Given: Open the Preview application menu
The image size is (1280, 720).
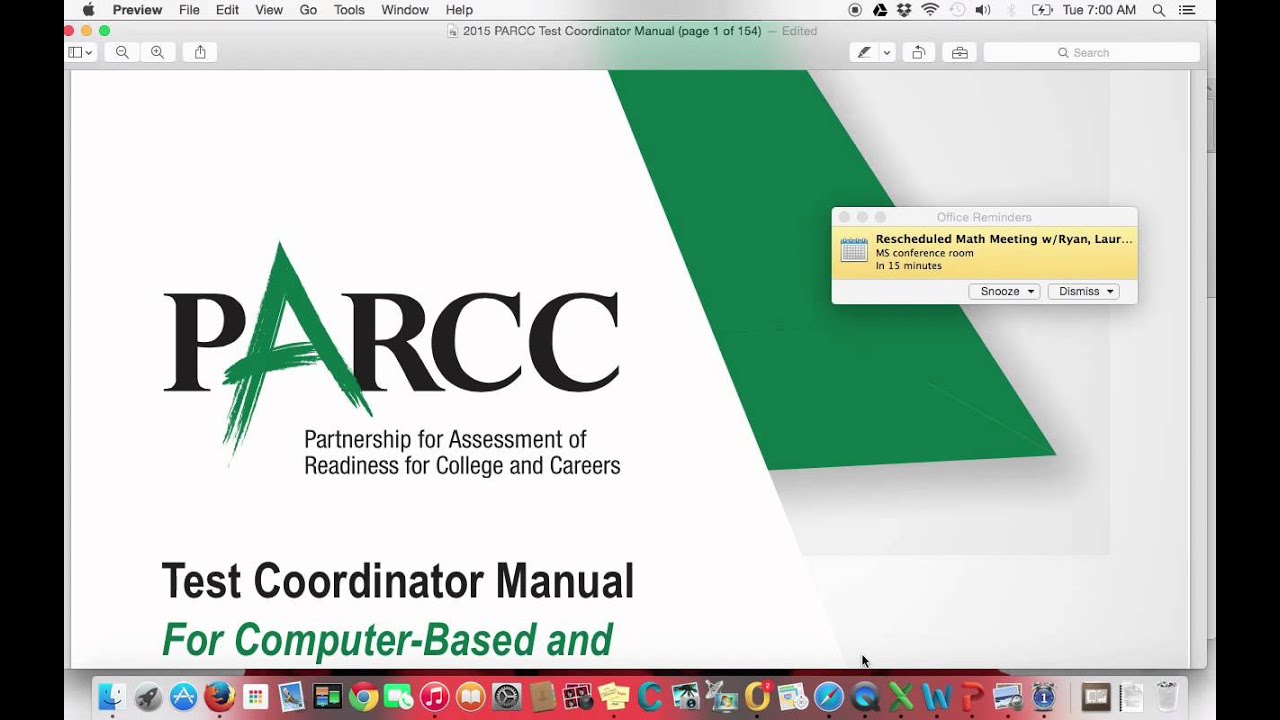Looking at the screenshot, I should [x=137, y=10].
